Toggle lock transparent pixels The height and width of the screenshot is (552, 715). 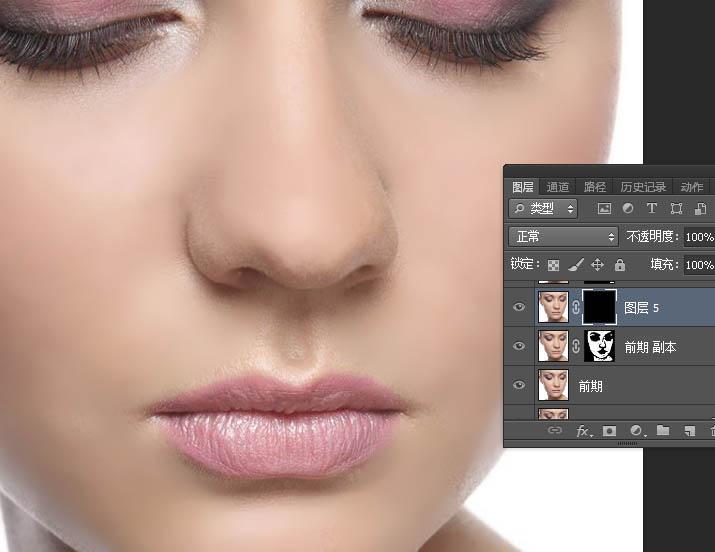pyautogui.click(x=553, y=265)
